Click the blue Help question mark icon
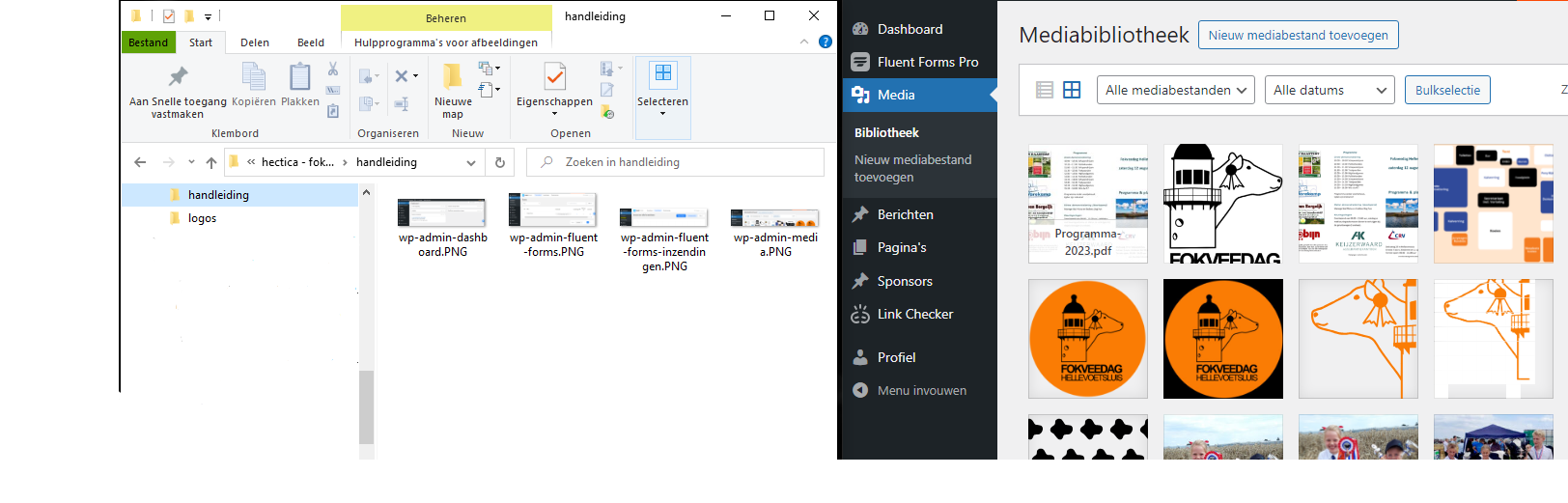The image size is (1568, 503). pos(826,42)
